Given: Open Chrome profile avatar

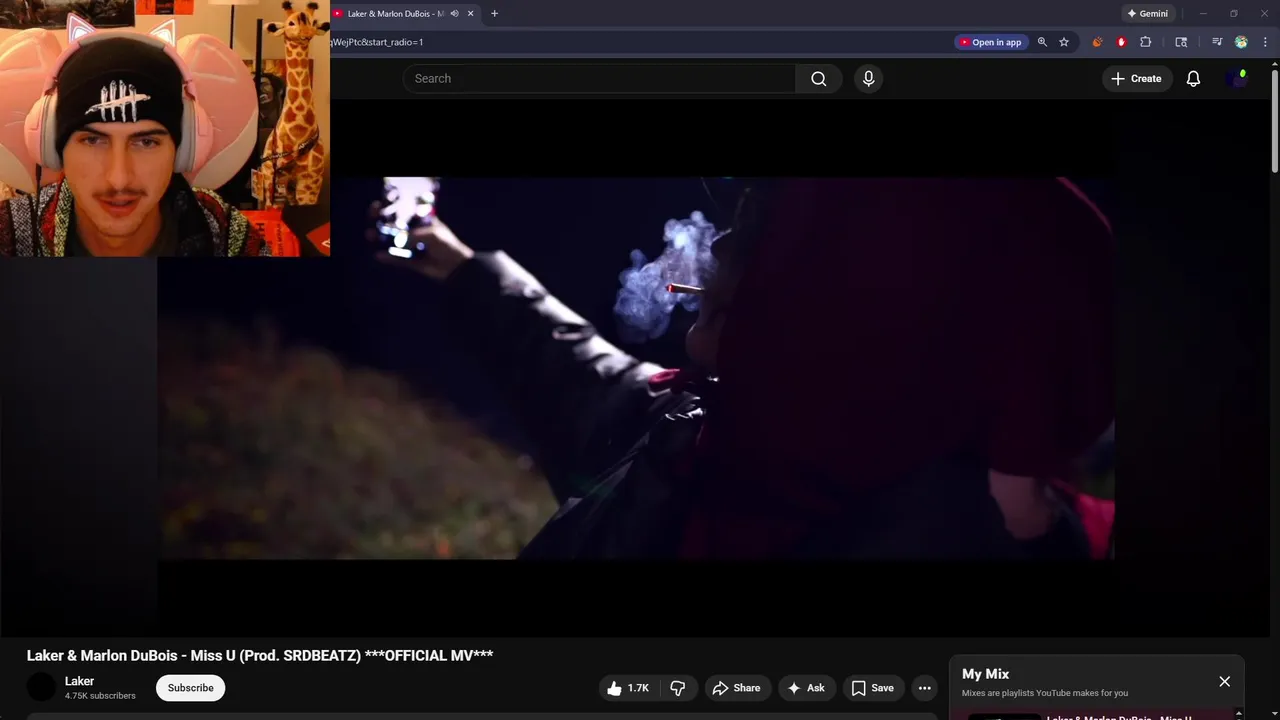Looking at the screenshot, I should [x=1241, y=42].
